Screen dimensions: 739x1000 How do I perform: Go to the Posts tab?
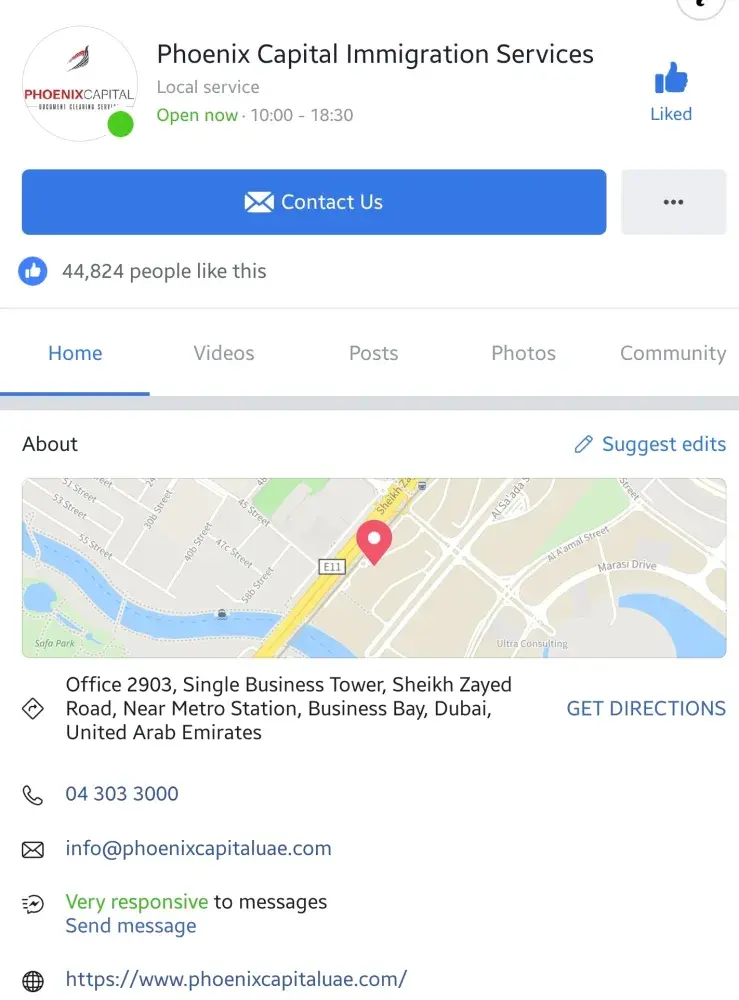coord(373,353)
